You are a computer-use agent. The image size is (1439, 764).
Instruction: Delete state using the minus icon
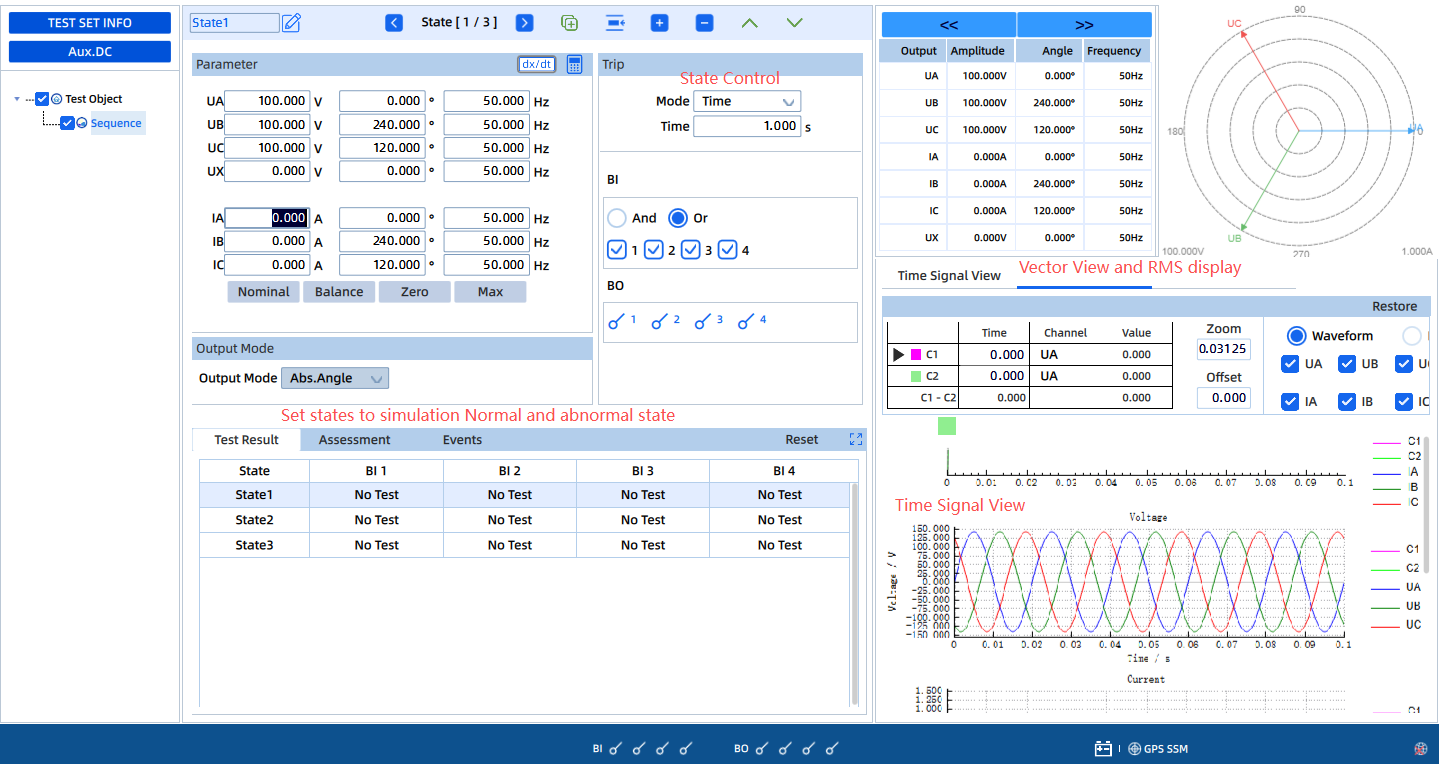coord(704,23)
